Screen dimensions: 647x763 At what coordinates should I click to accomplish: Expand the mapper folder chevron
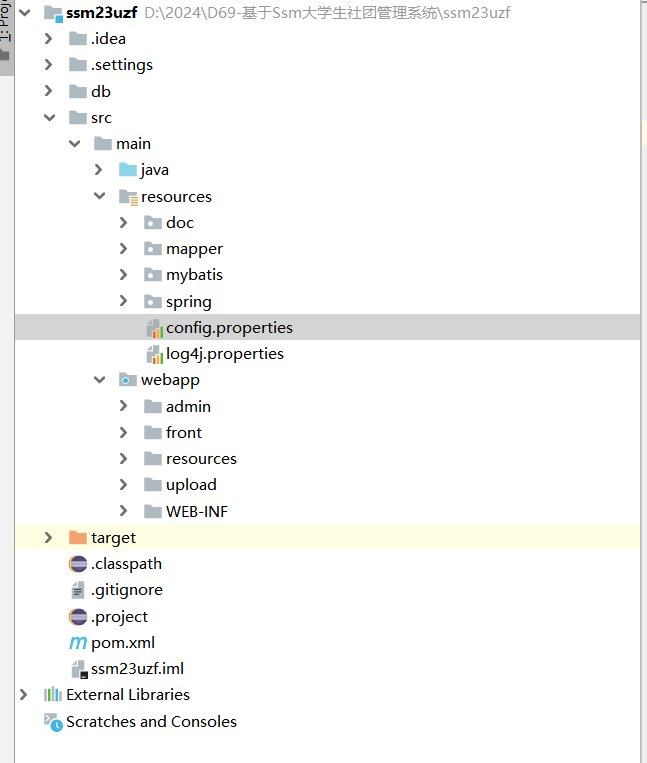click(x=124, y=249)
